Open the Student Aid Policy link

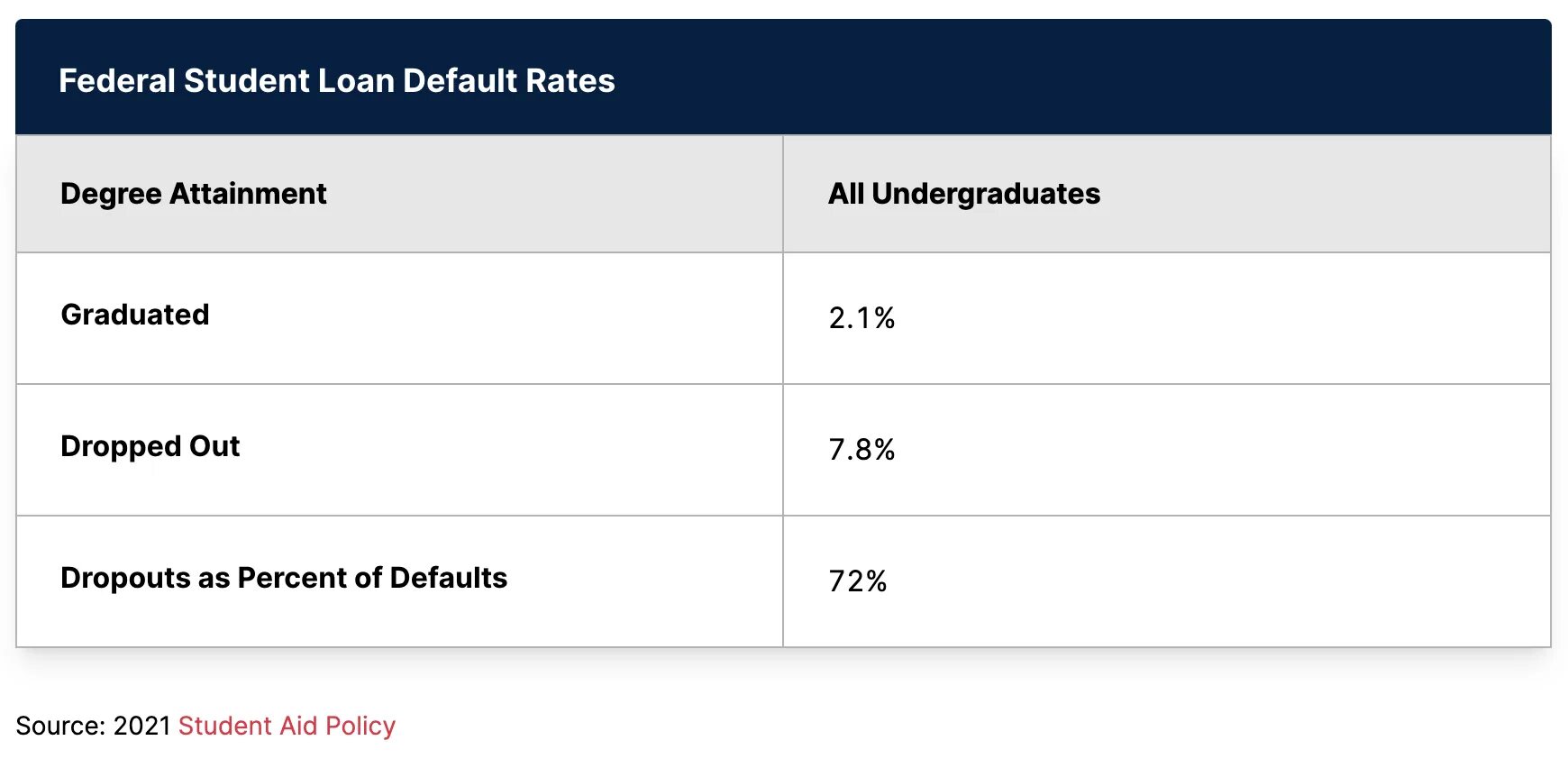[287, 726]
